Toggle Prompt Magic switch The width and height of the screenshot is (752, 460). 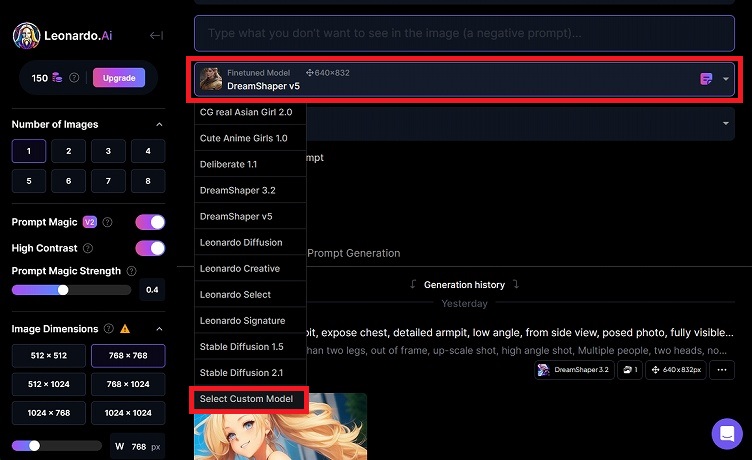(x=150, y=222)
